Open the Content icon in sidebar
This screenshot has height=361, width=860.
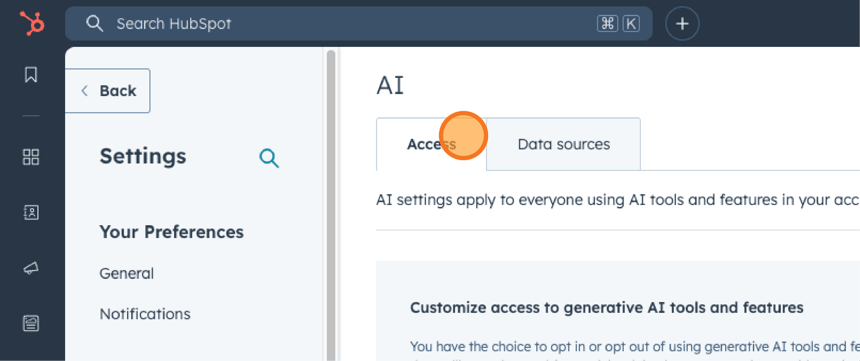click(31, 323)
